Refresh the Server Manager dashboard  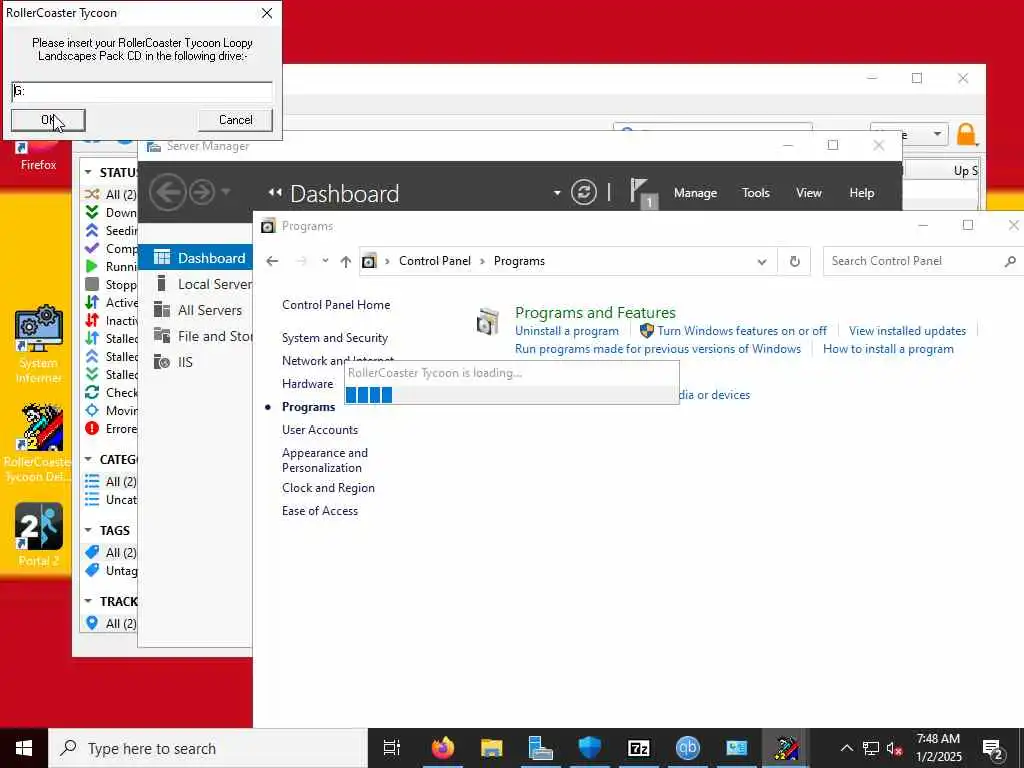click(x=583, y=193)
